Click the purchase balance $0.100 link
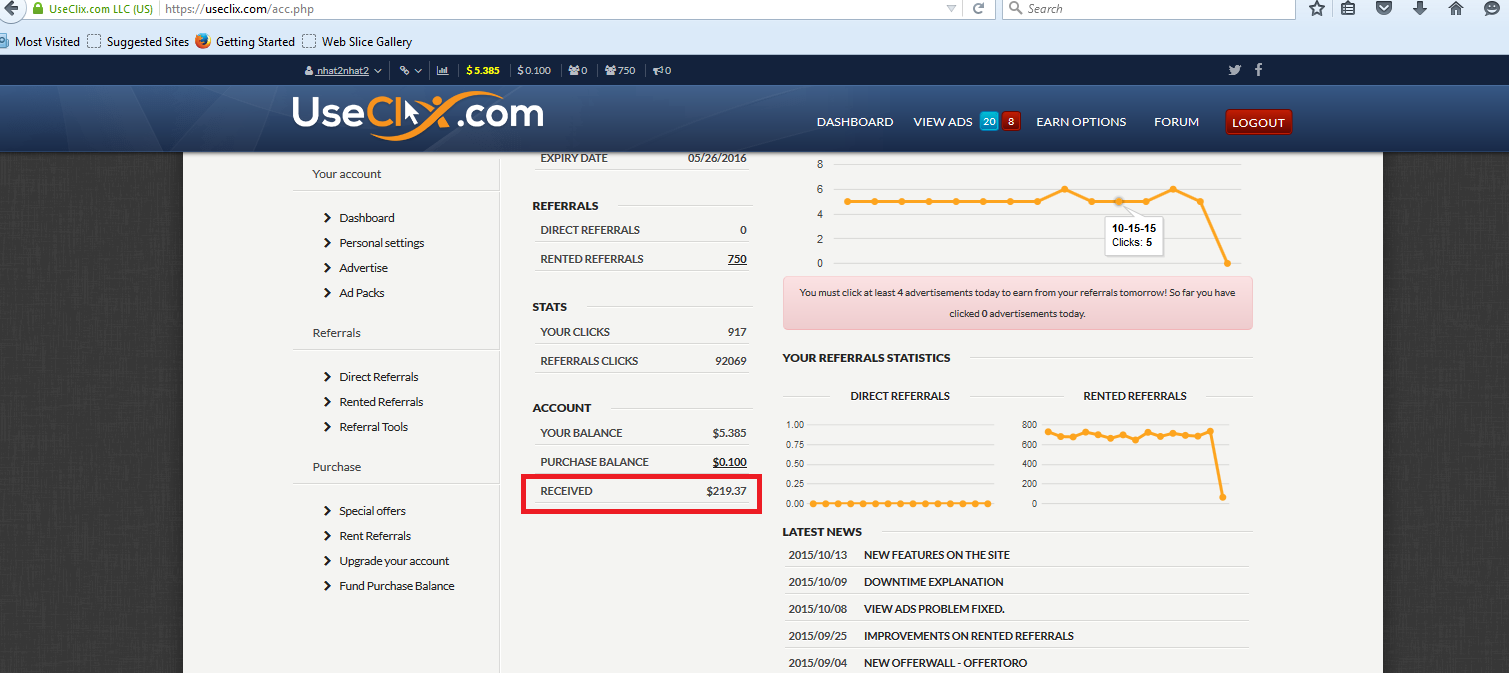 729,462
